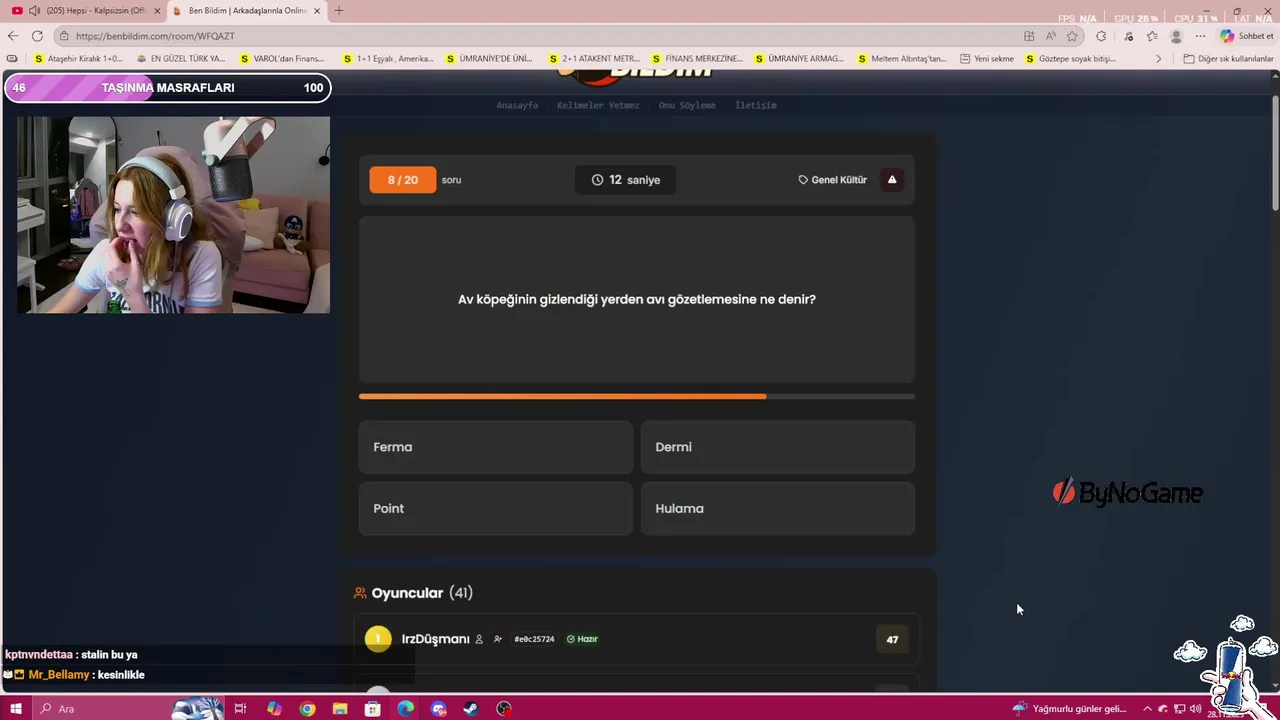The image size is (1280, 720).
Task: Open the ÜMRANİYE ARMAG bookmark
Action: [x=799, y=59]
